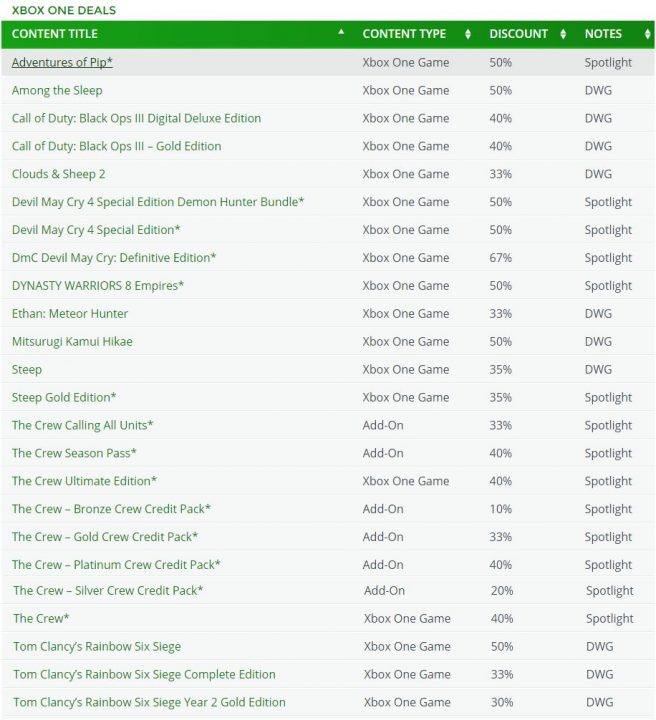Image resolution: width=656 pixels, height=720 pixels.
Task: Click the sort arrows beside Content Type
Action: point(468,34)
